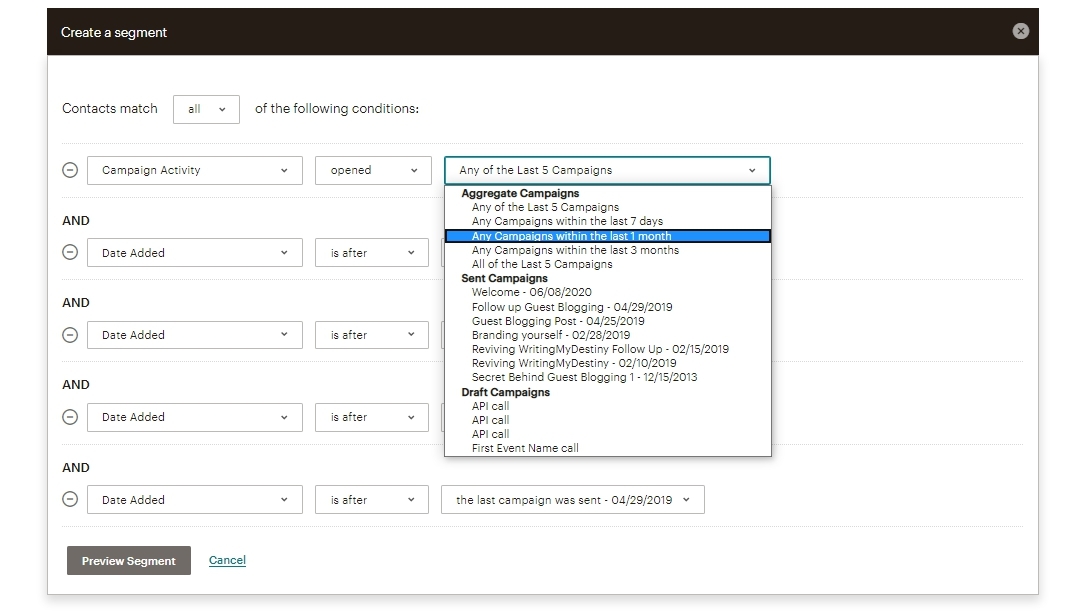The width and height of the screenshot is (1072, 612).
Task: Open the last Date Added field dropdown
Action: click(195, 500)
